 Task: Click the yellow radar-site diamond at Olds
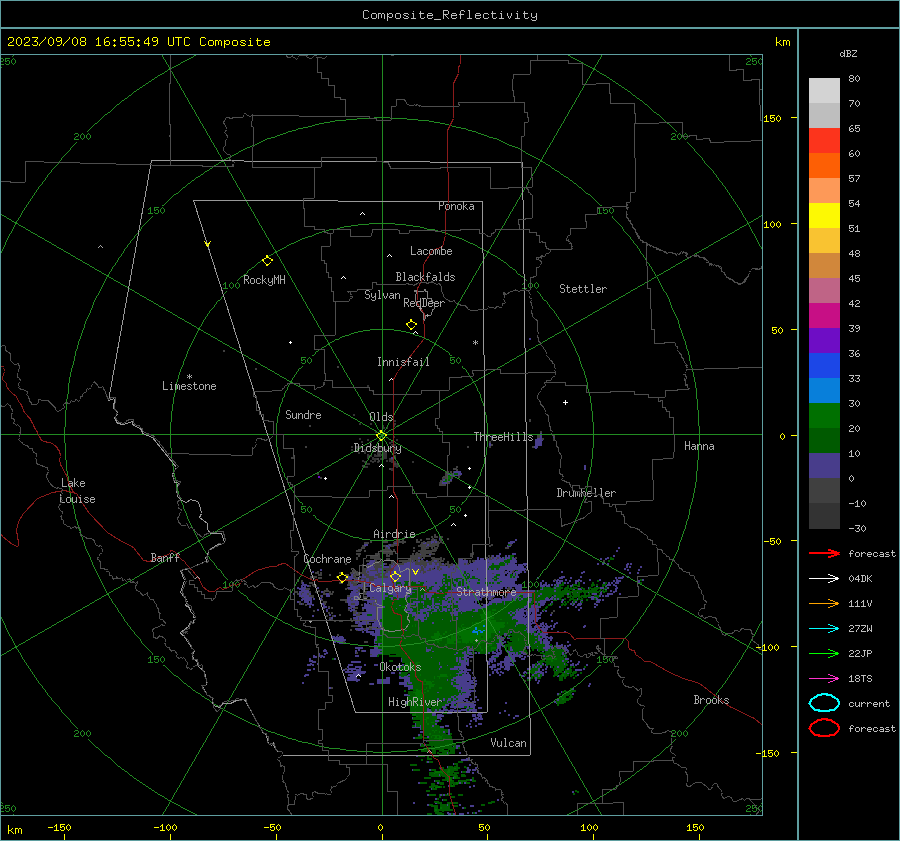[381, 435]
